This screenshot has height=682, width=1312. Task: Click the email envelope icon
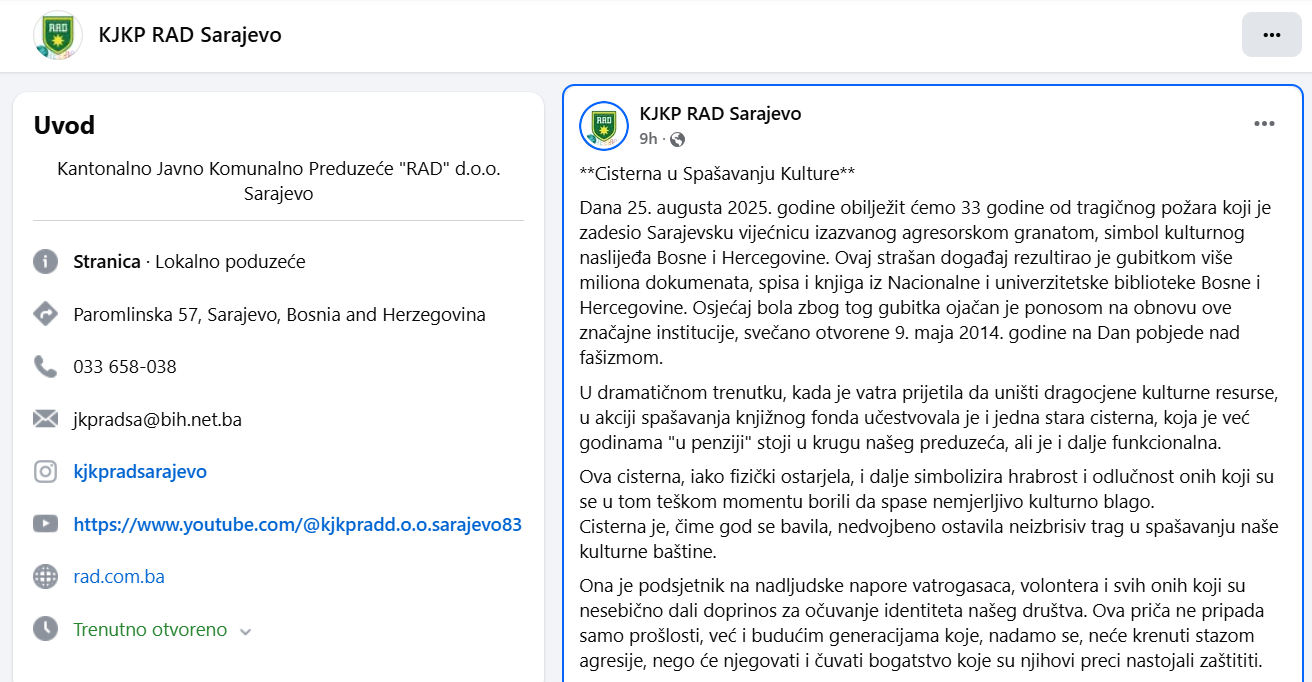[46, 419]
